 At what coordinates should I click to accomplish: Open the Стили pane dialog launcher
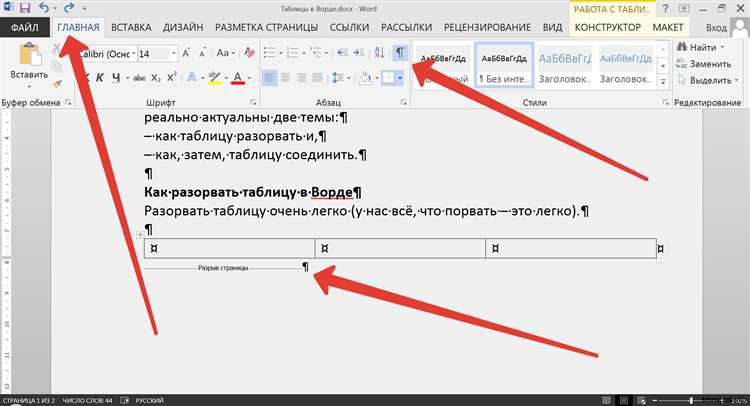point(665,102)
